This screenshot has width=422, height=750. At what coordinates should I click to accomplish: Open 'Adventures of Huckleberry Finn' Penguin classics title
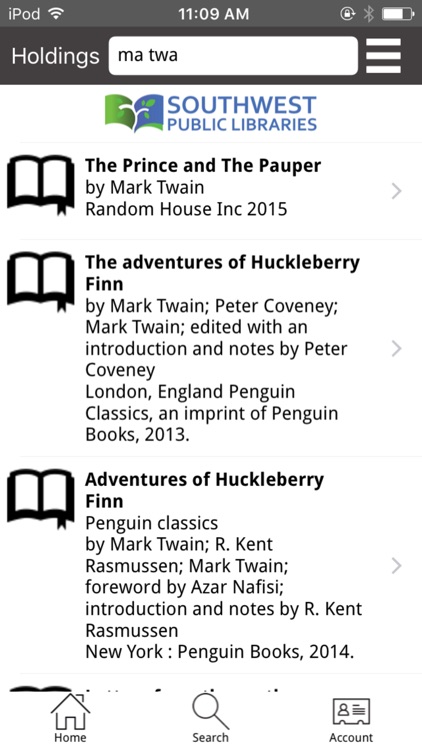(204, 490)
